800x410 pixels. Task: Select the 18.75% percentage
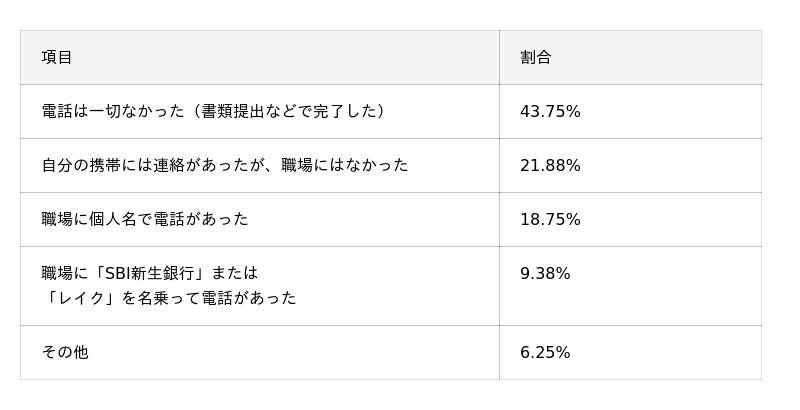550,220
